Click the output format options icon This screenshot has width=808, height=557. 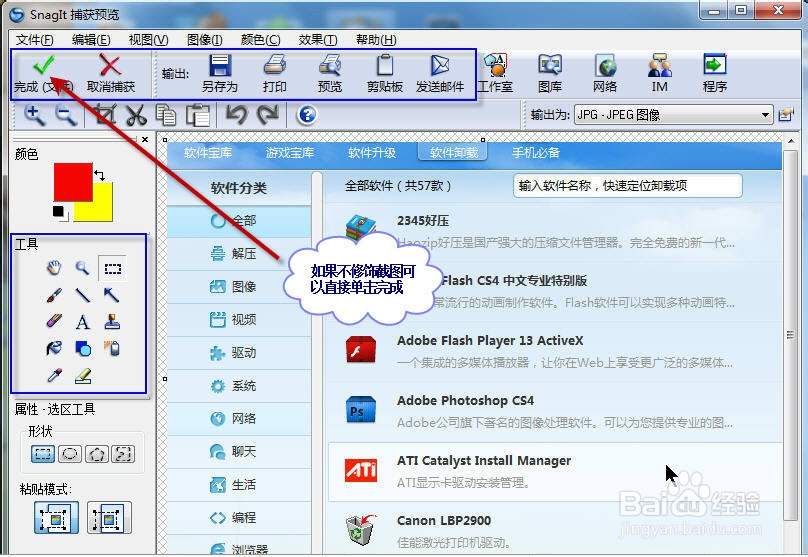coord(786,114)
